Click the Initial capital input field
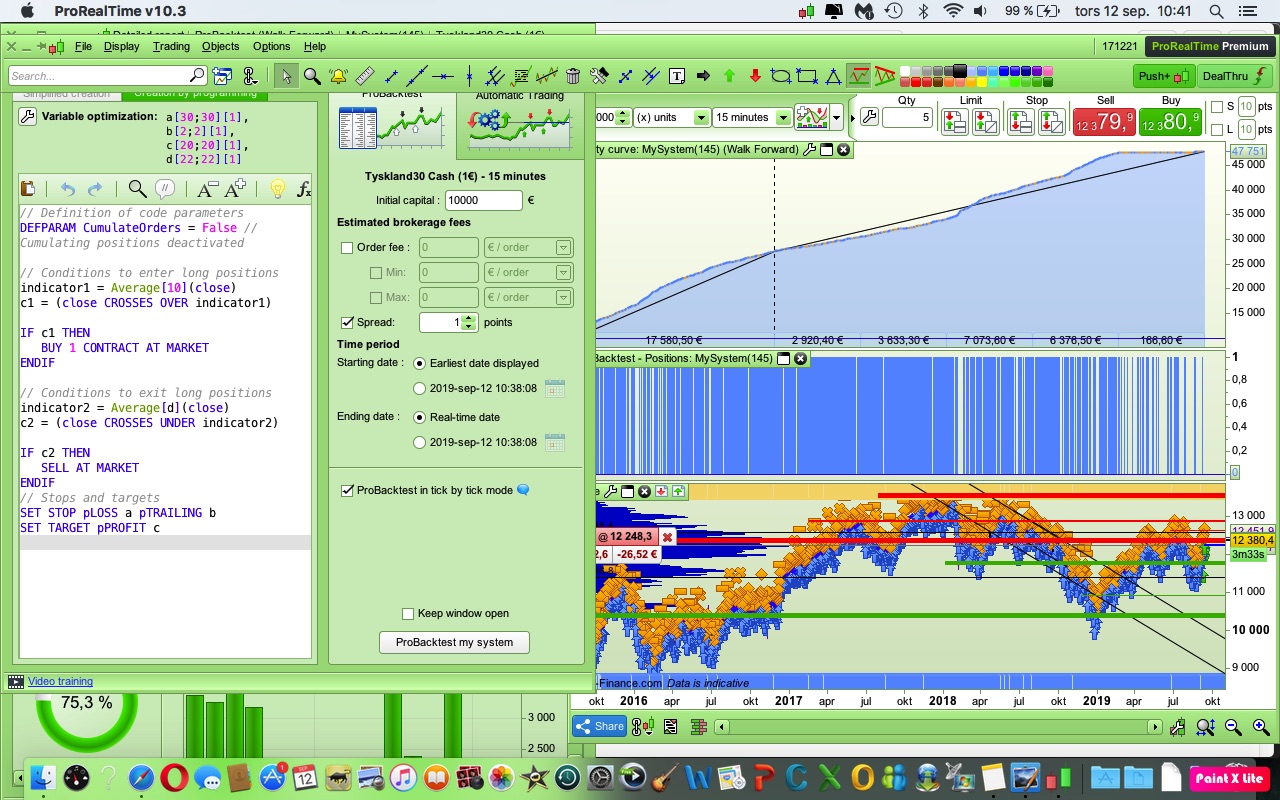Image resolution: width=1280 pixels, height=800 pixels. pyautogui.click(x=482, y=200)
